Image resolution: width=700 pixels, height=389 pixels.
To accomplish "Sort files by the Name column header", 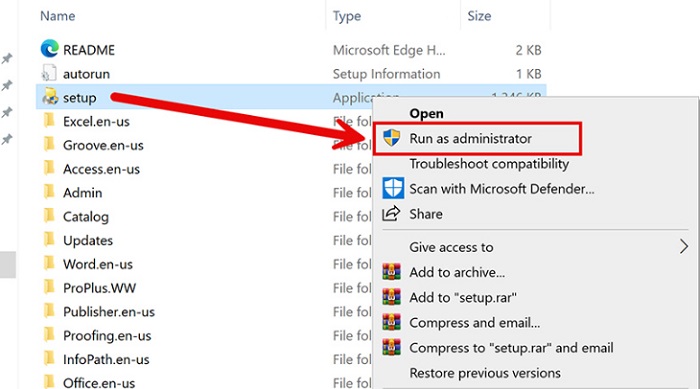I will 58,16.
